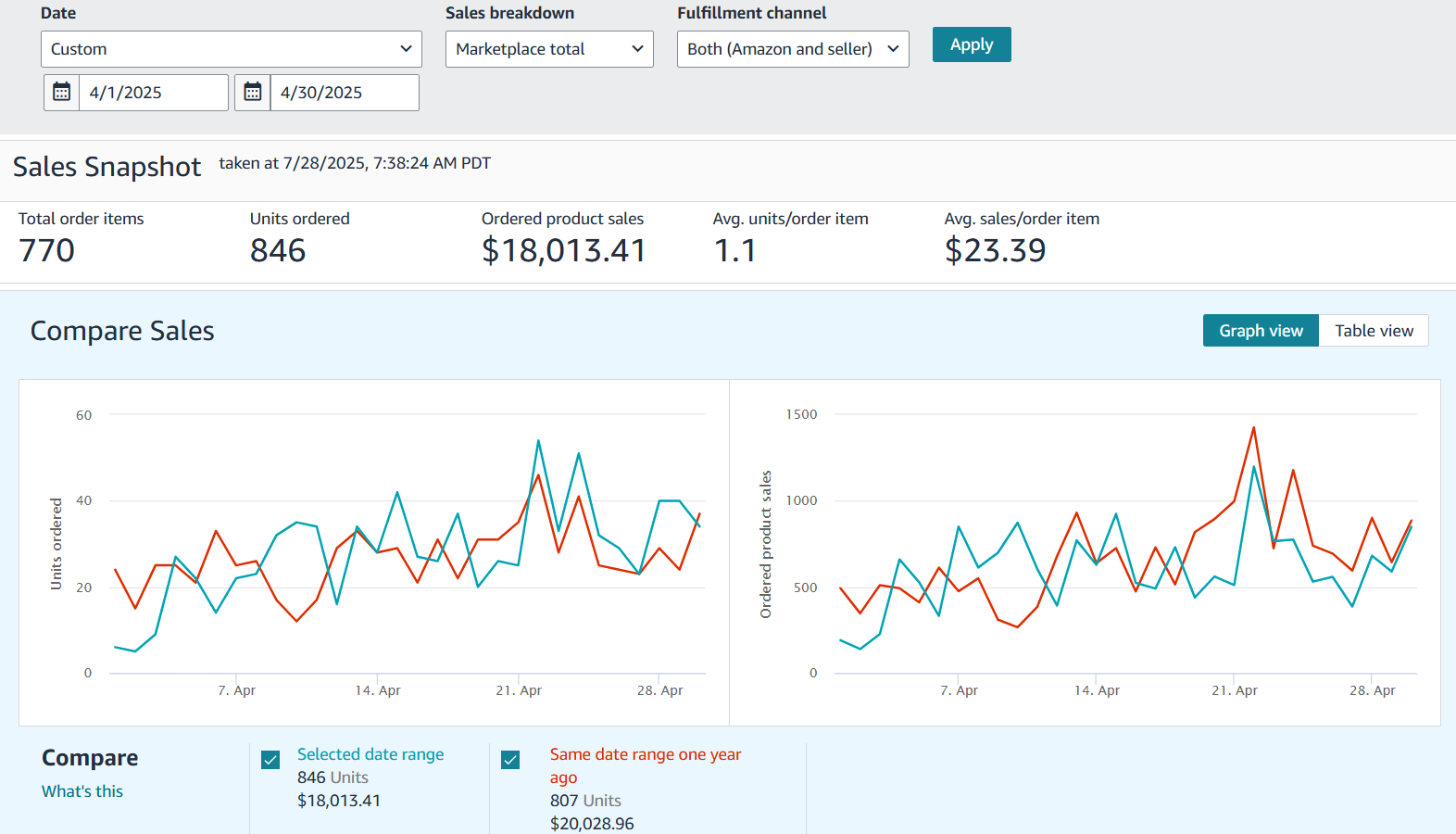
Task: Expand the Date Custom dropdown
Action: [x=231, y=49]
